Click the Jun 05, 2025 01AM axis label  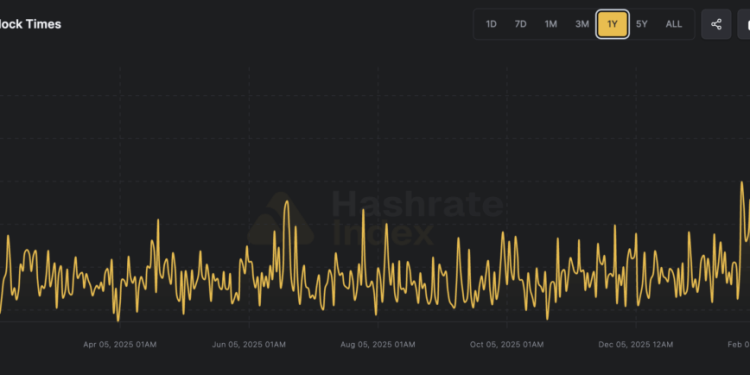[x=249, y=344]
